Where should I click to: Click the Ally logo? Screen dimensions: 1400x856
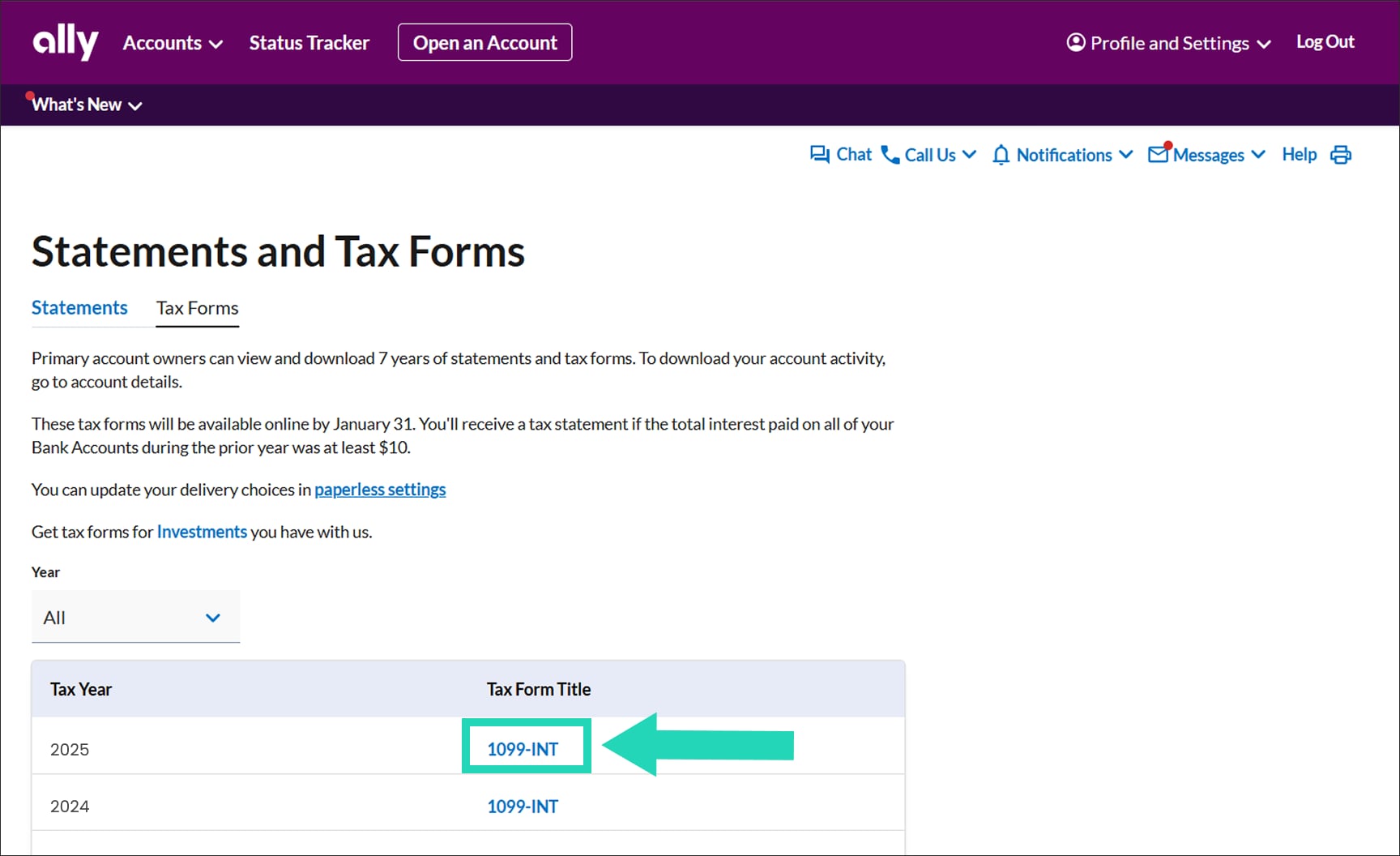click(x=65, y=41)
